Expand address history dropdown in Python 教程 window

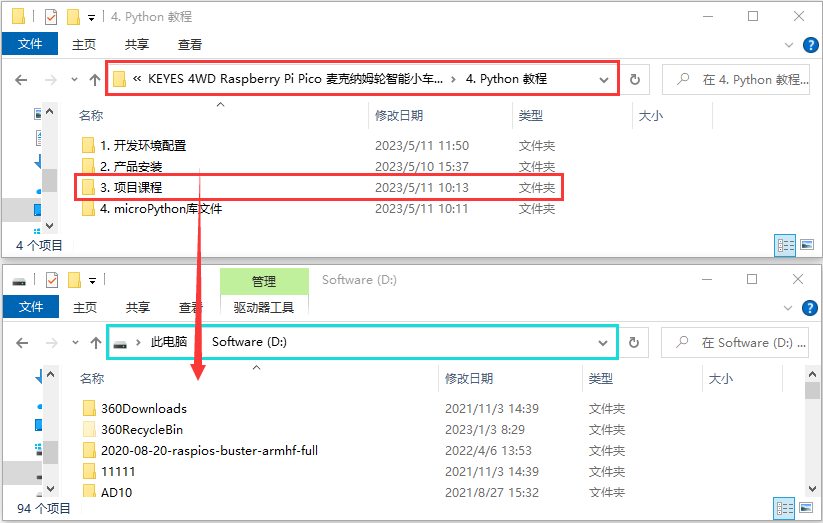pyautogui.click(x=604, y=80)
